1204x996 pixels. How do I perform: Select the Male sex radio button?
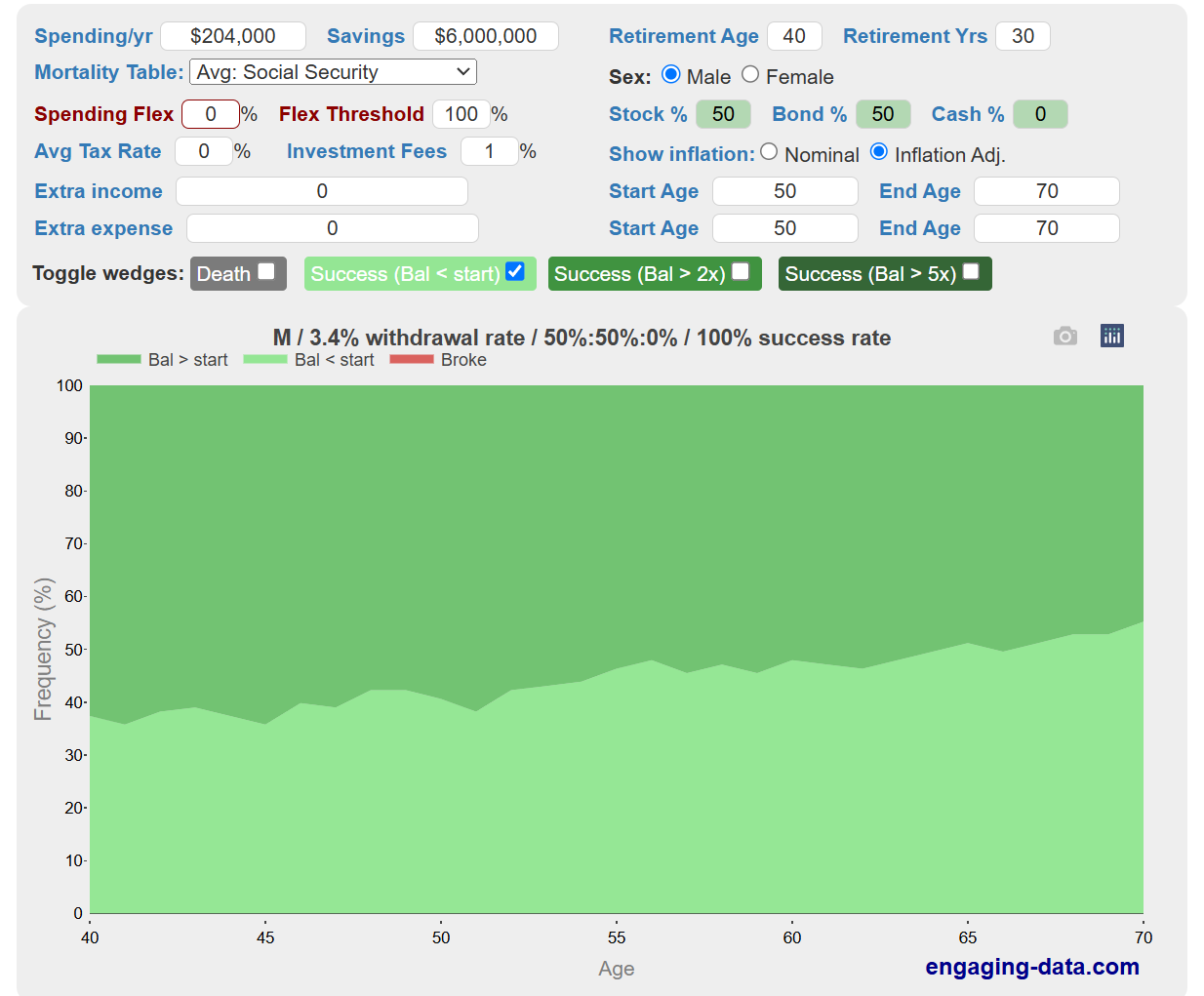click(x=670, y=75)
